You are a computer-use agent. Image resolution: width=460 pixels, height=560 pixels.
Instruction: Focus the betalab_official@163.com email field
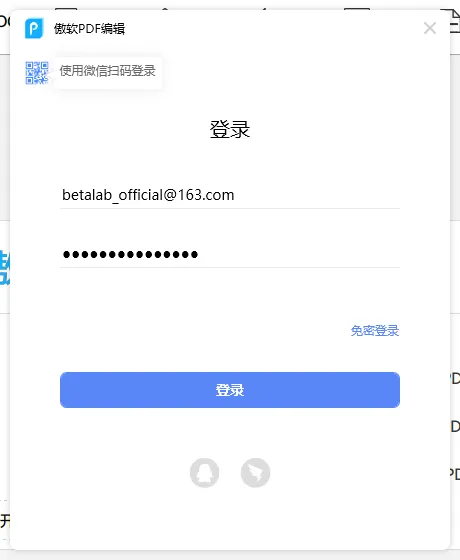[230, 195]
